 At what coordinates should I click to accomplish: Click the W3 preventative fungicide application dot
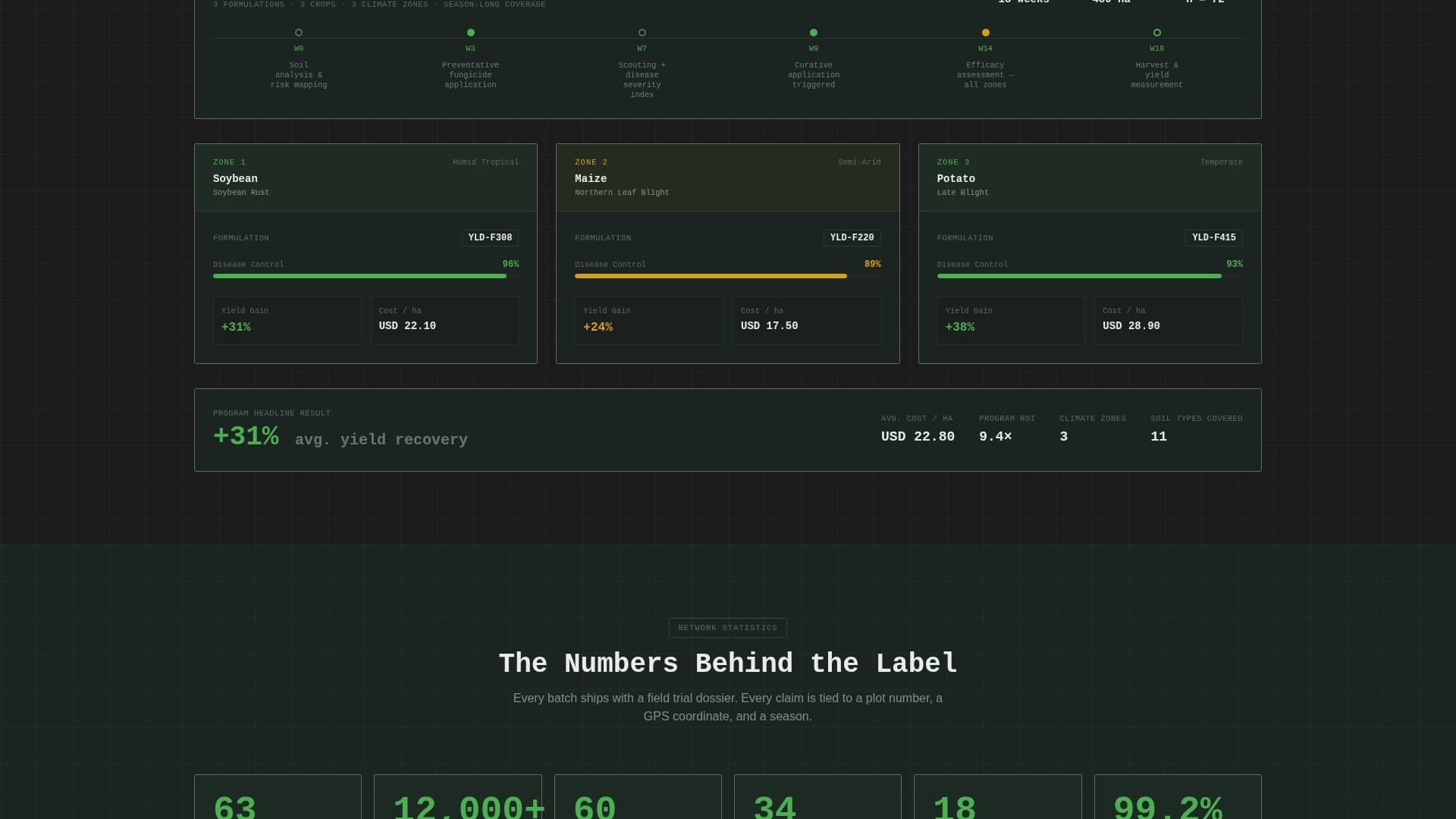click(x=470, y=33)
